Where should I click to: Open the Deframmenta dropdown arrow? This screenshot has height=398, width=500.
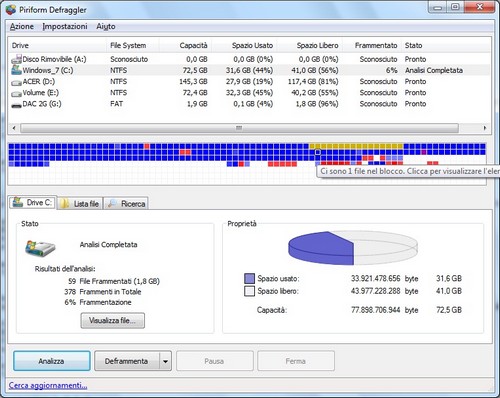(x=165, y=361)
